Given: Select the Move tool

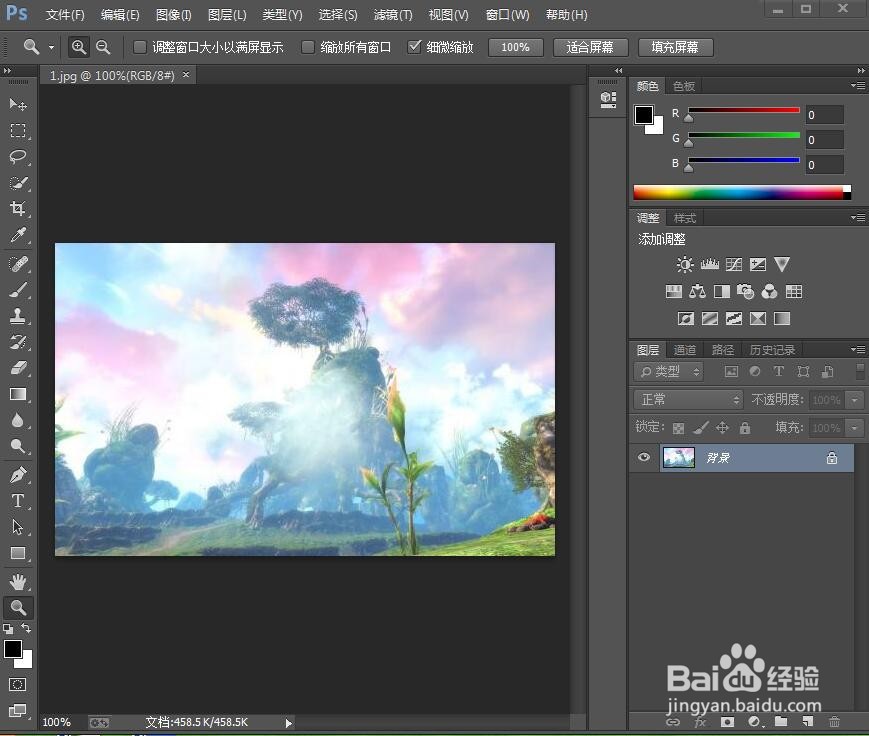Looking at the screenshot, I should pos(18,104).
